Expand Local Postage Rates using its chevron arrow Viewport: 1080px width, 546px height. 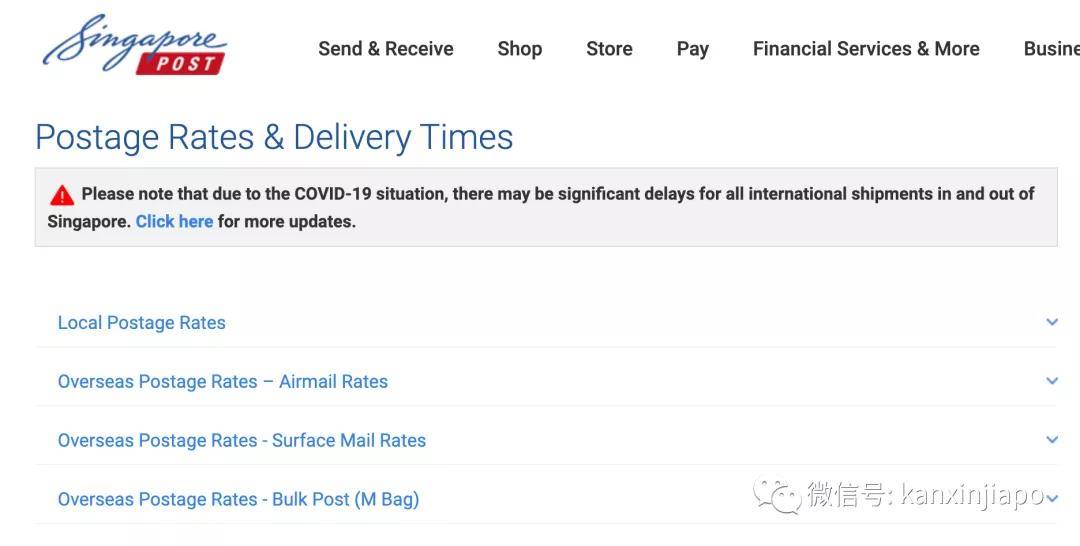pyautogui.click(x=1051, y=322)
